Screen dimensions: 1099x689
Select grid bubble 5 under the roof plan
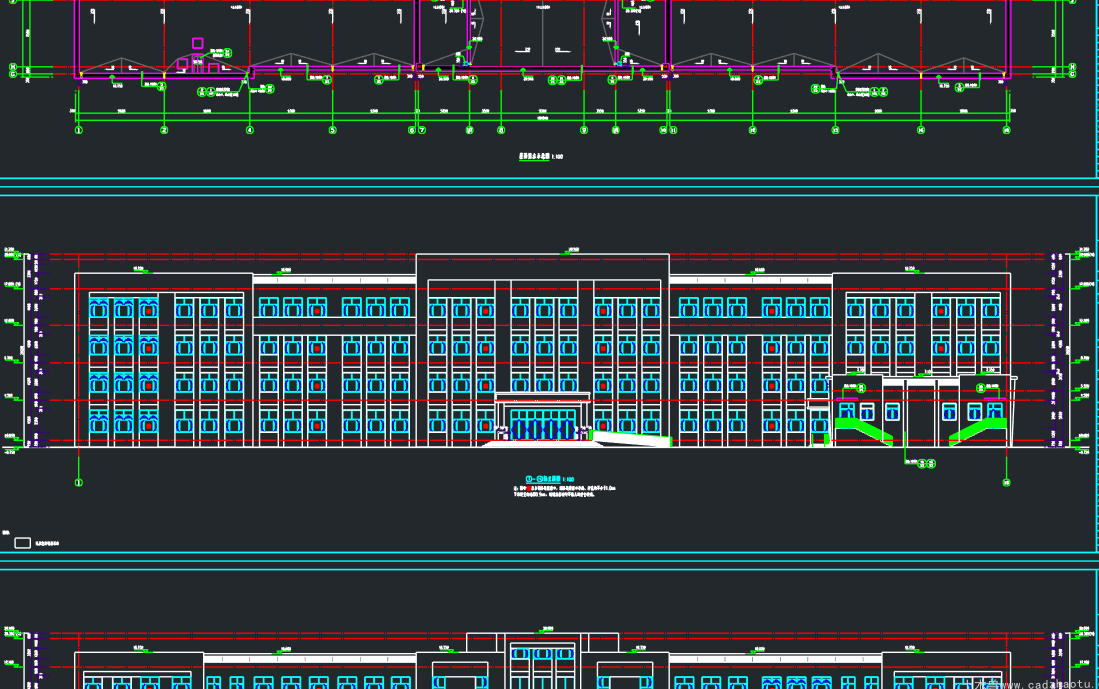point(332,130)
